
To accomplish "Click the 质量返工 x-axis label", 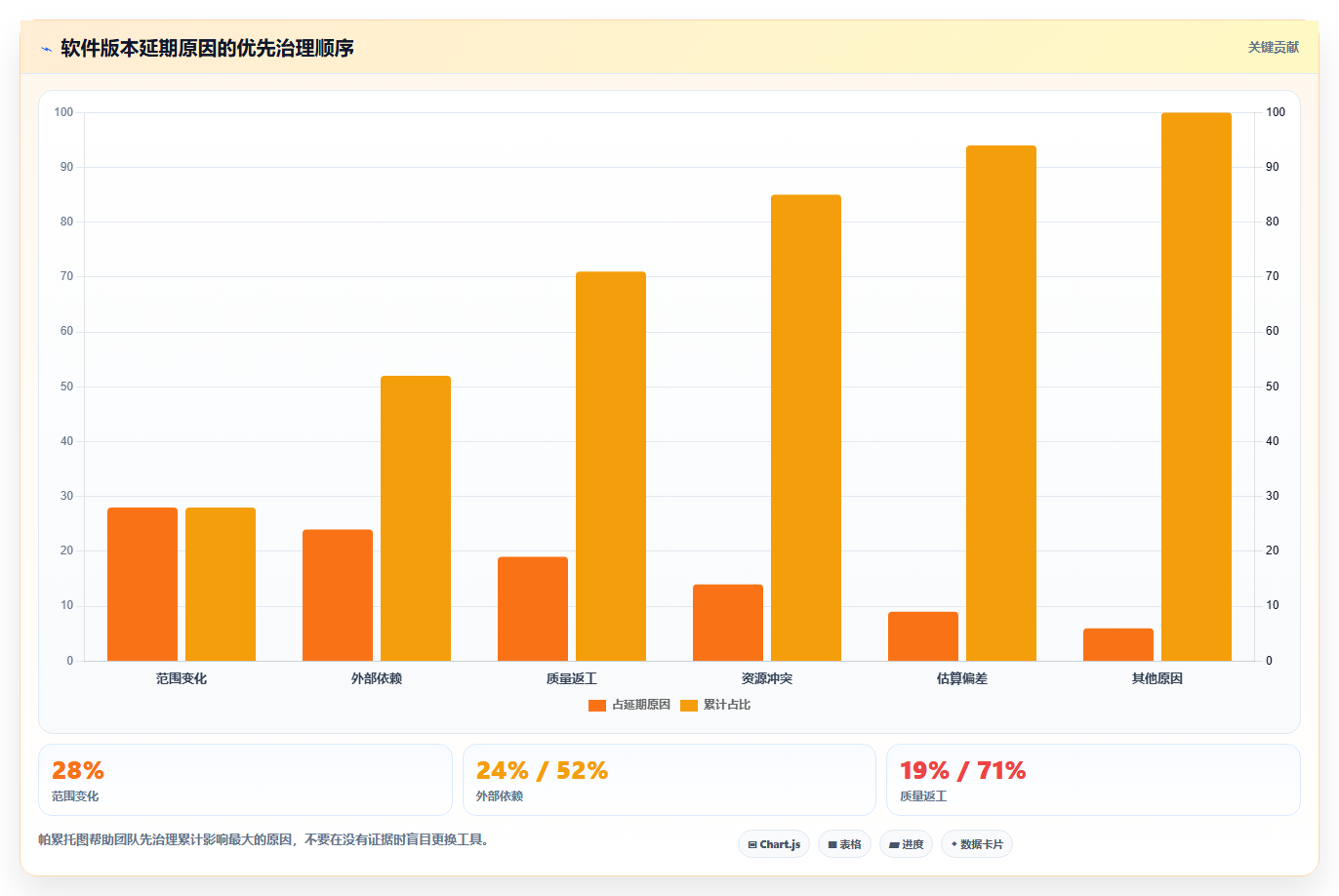I will pos(572,678).
